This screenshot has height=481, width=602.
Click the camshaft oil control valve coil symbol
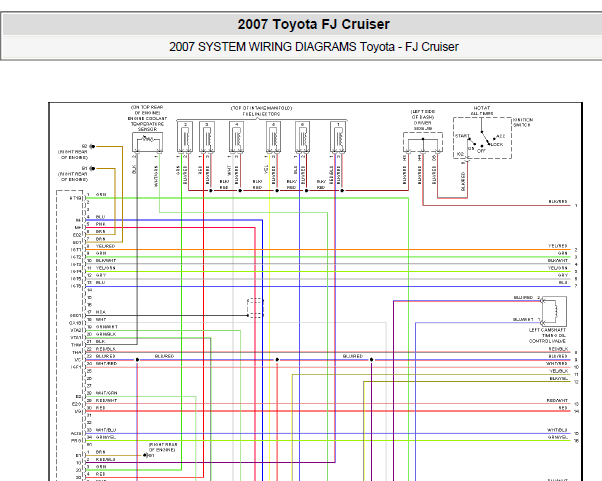coord(554,309)
